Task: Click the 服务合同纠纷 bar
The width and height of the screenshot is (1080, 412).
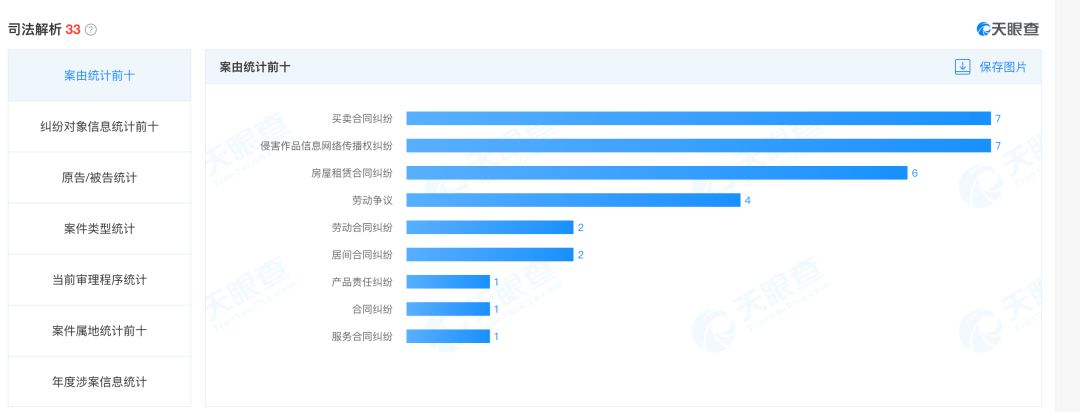Action: click(448, 336)
